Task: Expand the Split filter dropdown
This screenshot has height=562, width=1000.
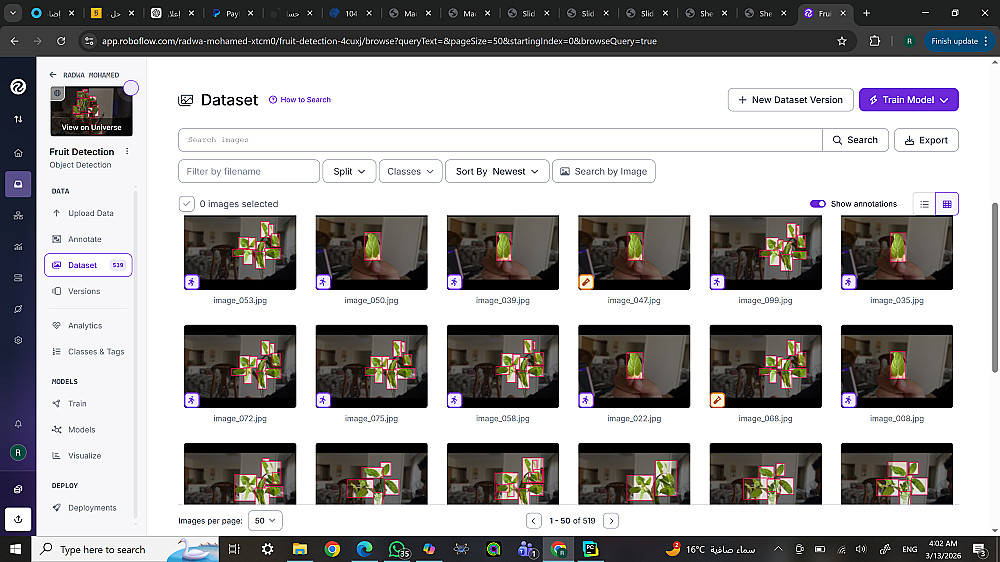Action: pyautogui.click(x=349, y=171)
